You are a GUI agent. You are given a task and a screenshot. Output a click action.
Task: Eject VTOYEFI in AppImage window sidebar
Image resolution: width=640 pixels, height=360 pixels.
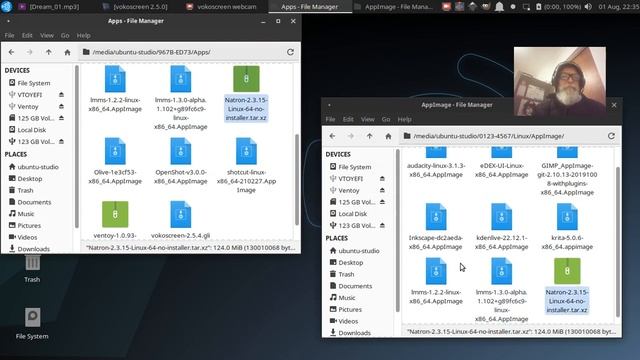(382, 179)
